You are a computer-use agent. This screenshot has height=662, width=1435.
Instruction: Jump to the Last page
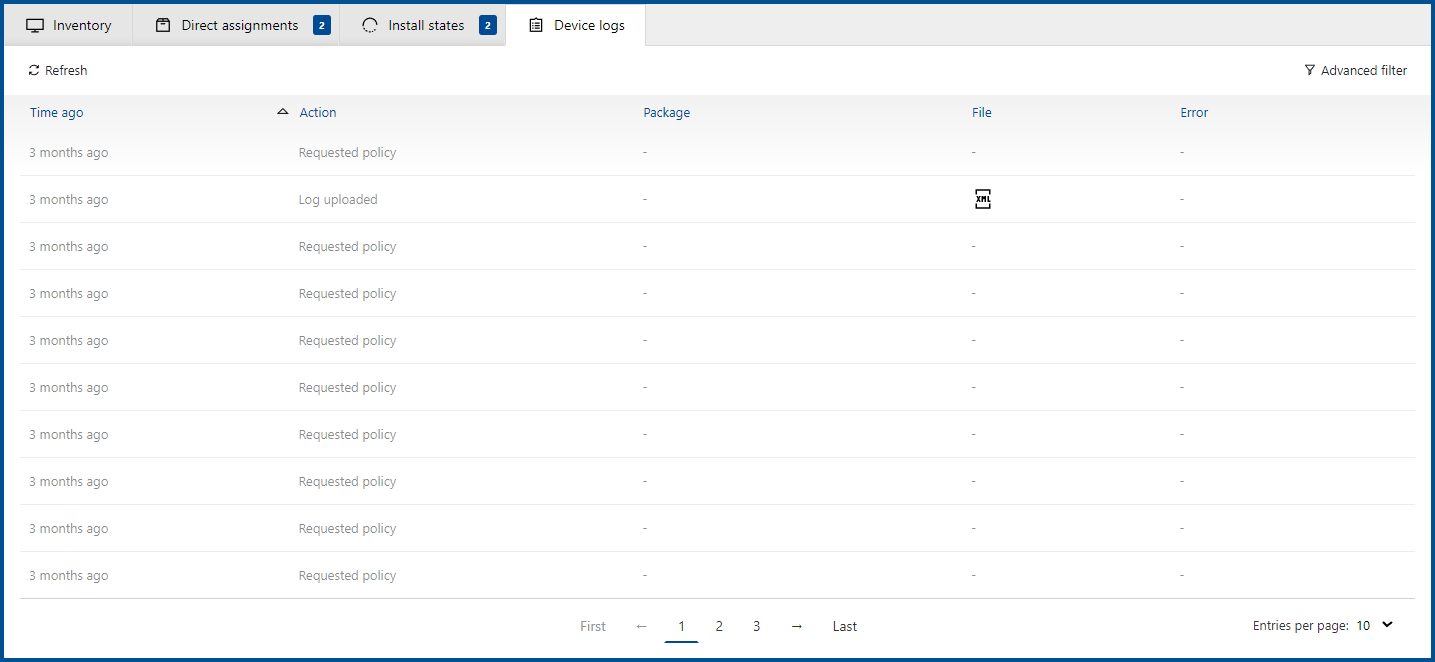point(844,626)
